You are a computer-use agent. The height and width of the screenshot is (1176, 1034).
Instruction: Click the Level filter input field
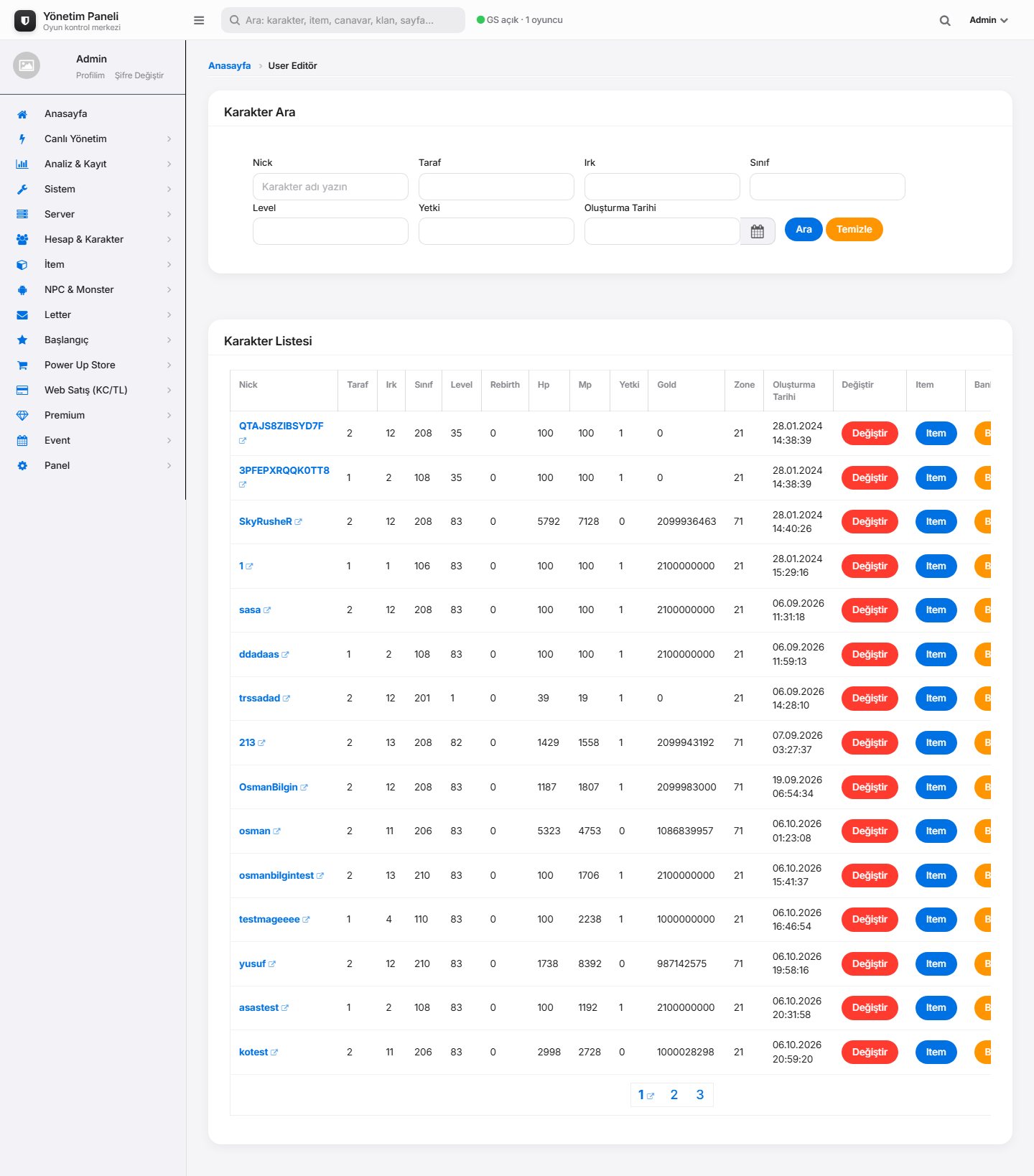pyautogui.click(x=330, y=231)
